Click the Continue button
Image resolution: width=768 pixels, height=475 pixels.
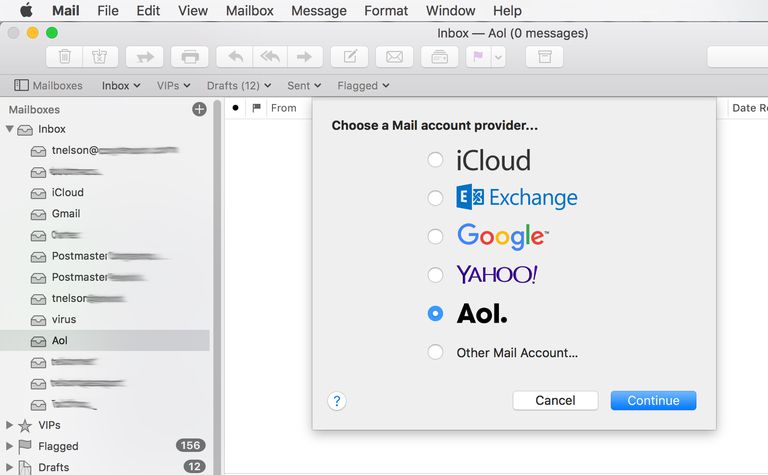(653, 401)
